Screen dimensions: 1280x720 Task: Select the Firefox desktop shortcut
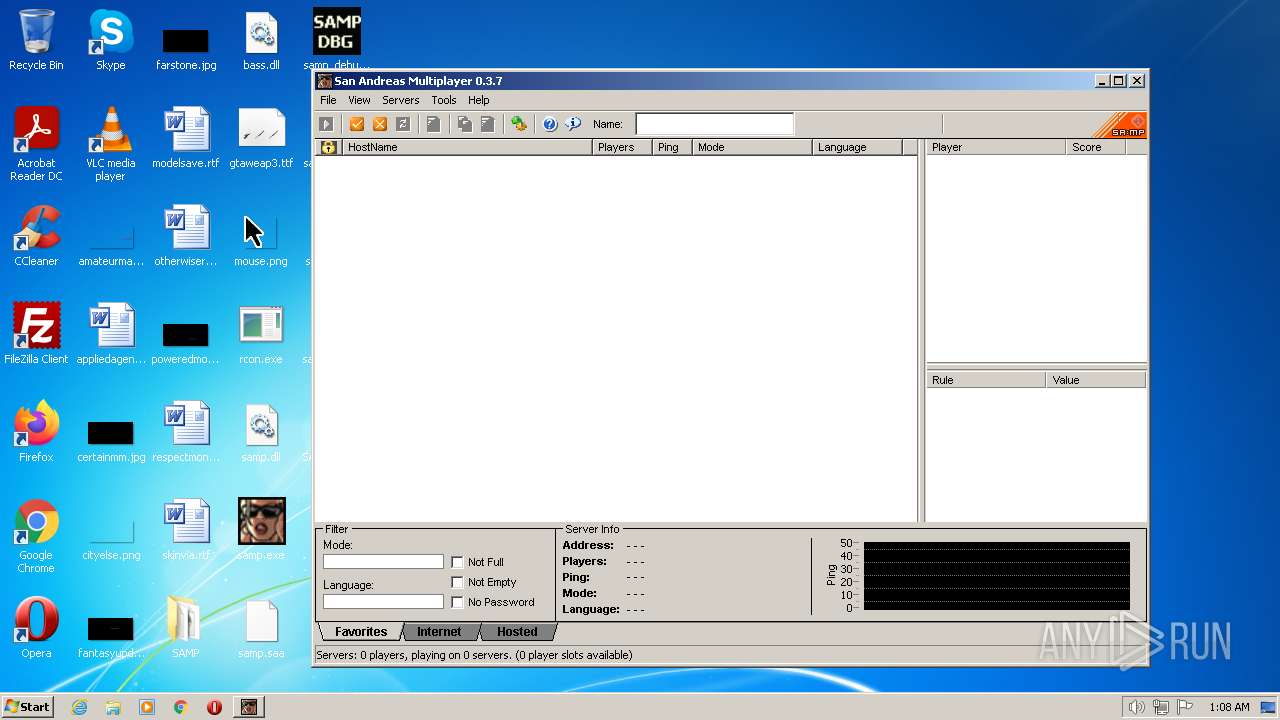pyautogui.click(x=36, y=431)
